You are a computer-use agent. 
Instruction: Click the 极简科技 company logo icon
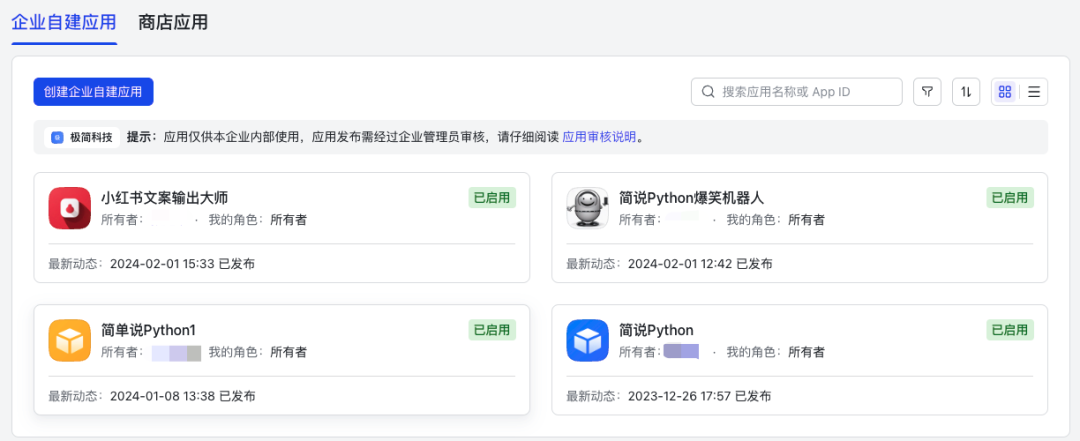[x=57, y=137]
